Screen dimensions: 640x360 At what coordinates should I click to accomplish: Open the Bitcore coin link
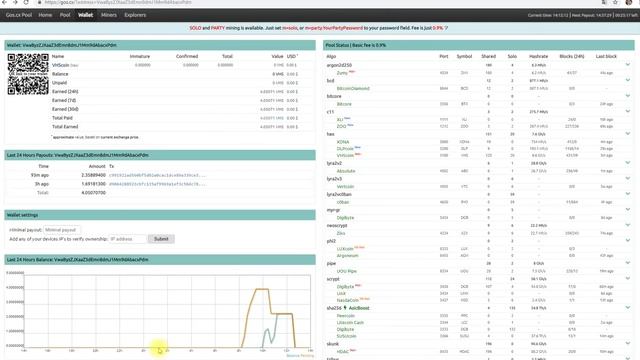(x=344, y=104)
